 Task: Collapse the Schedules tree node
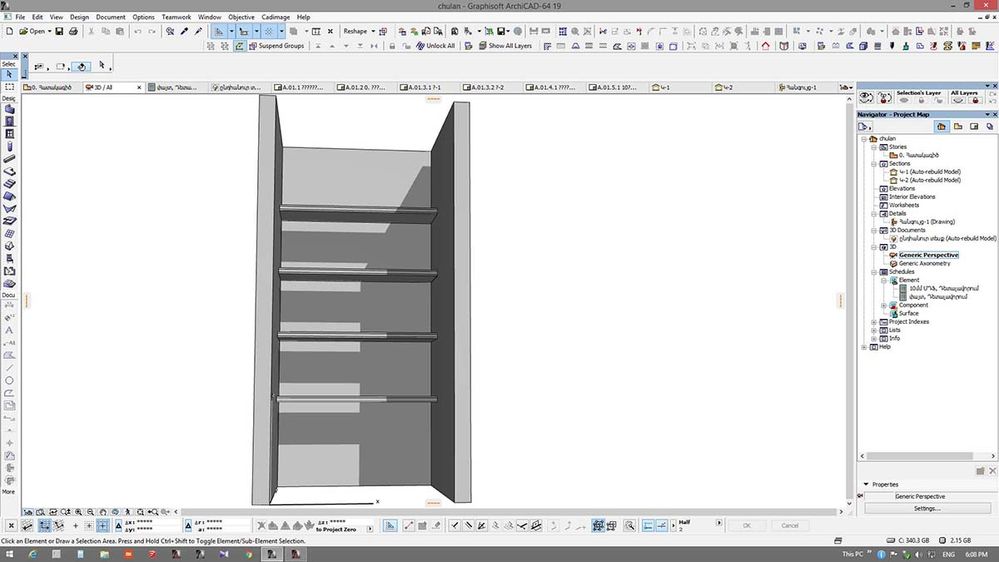tap(874, 271)
